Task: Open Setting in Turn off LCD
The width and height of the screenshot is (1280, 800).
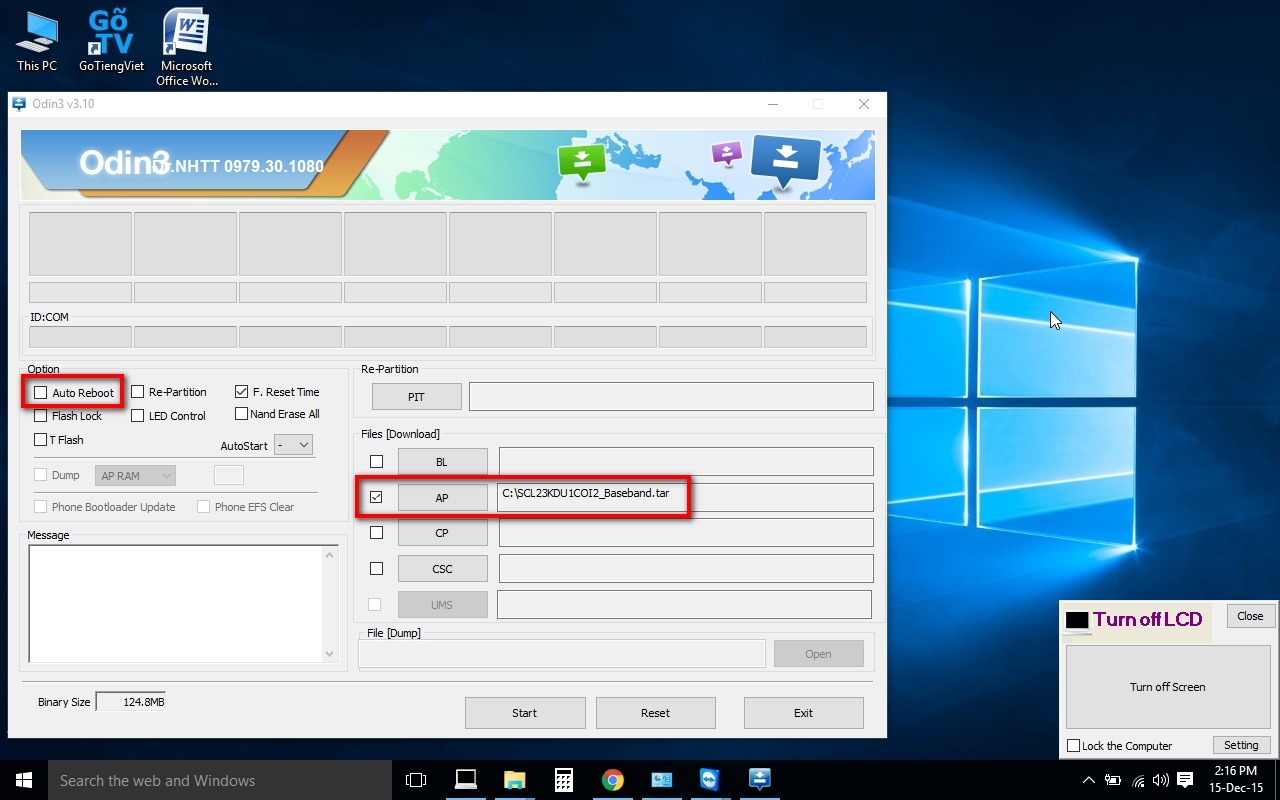Action: pos(1242,745)
